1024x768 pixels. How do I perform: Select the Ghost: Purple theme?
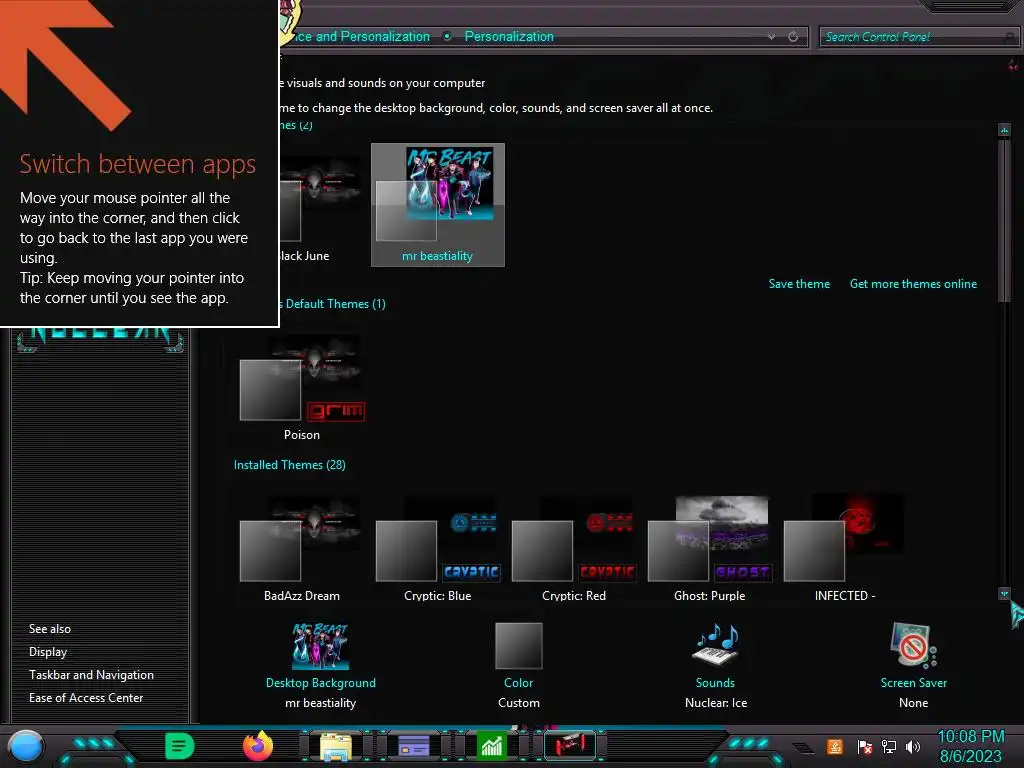pyautogui.click(x=709, y=550)
